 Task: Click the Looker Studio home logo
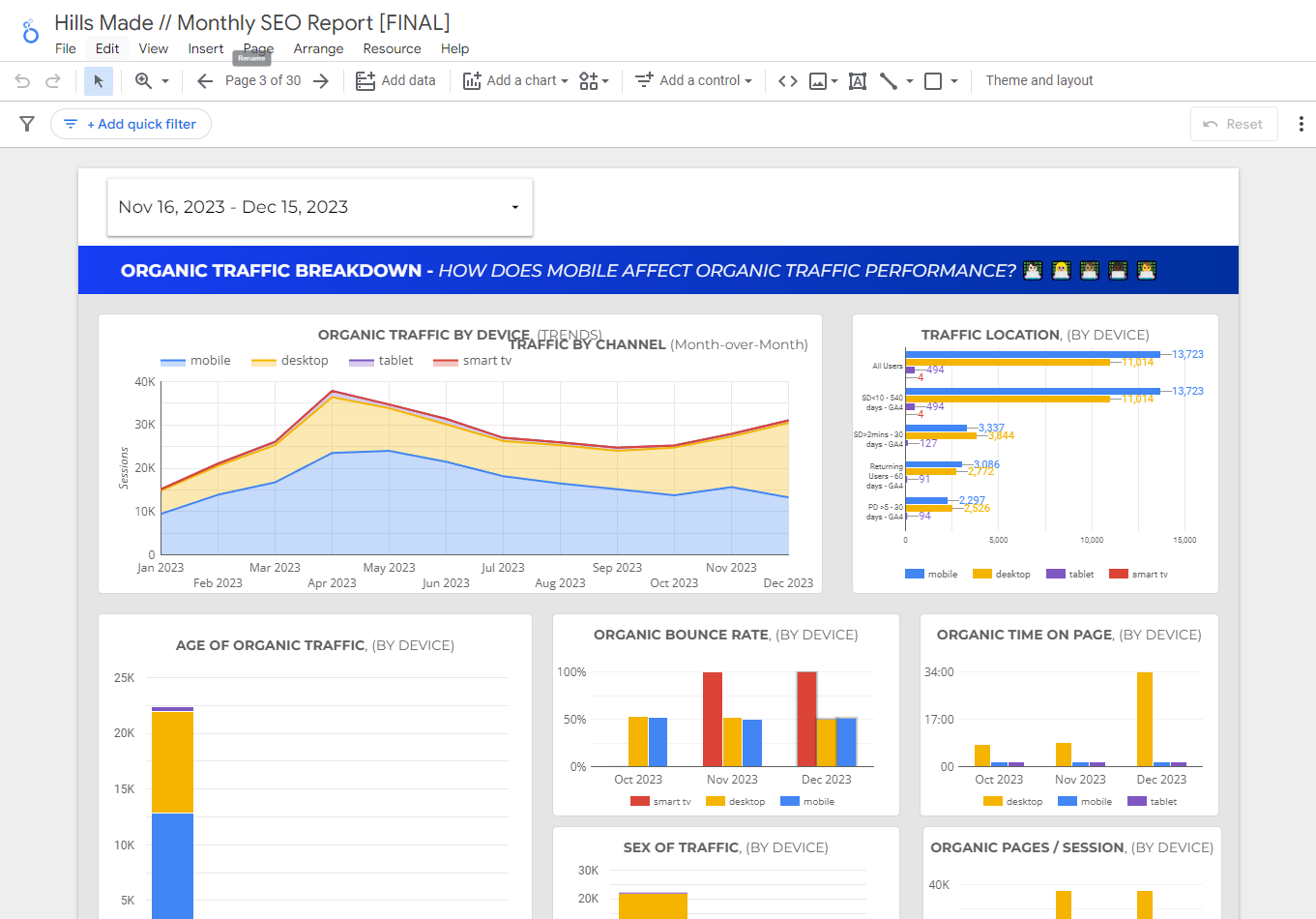[30, 32]
